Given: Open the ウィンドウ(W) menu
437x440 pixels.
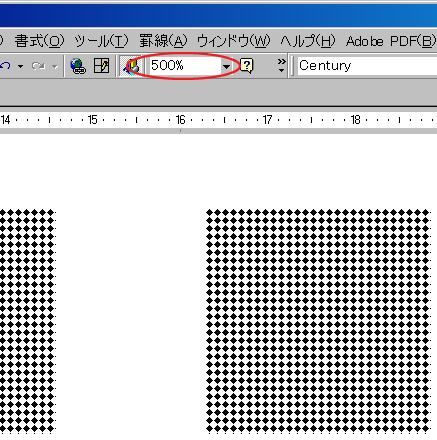Looking at the screenshot, I should pos(233,41).
